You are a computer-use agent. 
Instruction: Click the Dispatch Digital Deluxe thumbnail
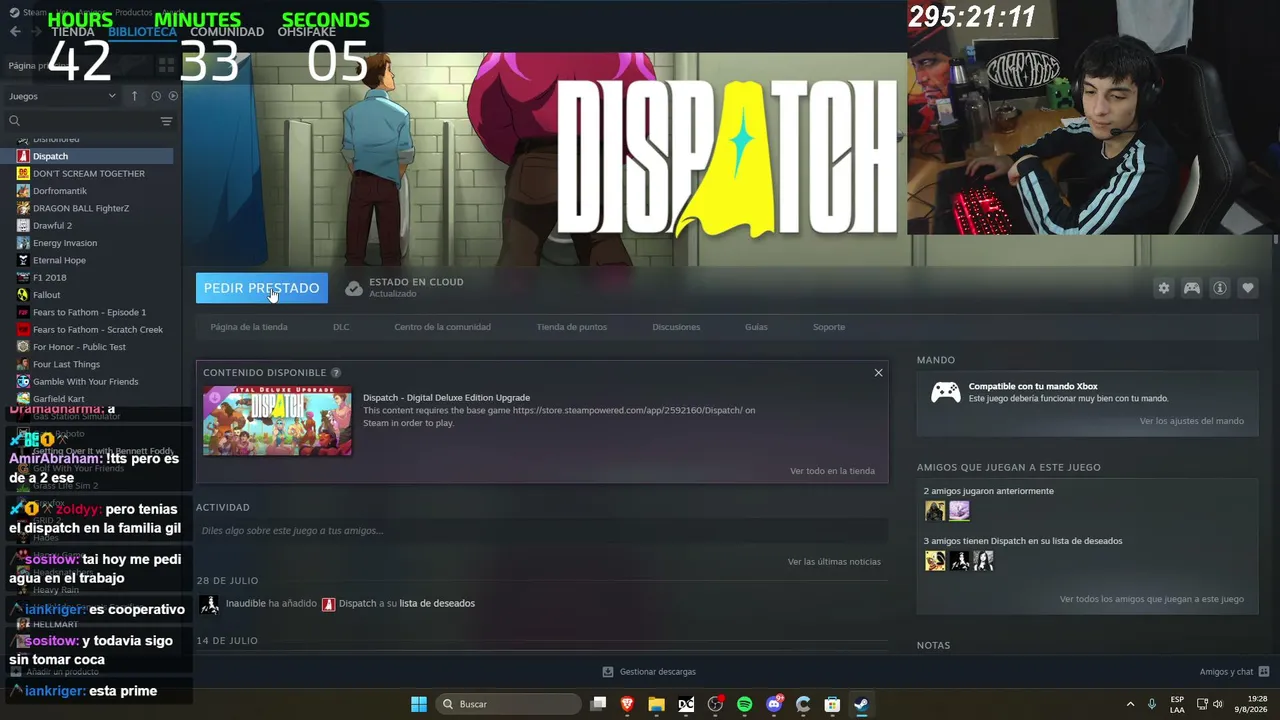[277, 421]
